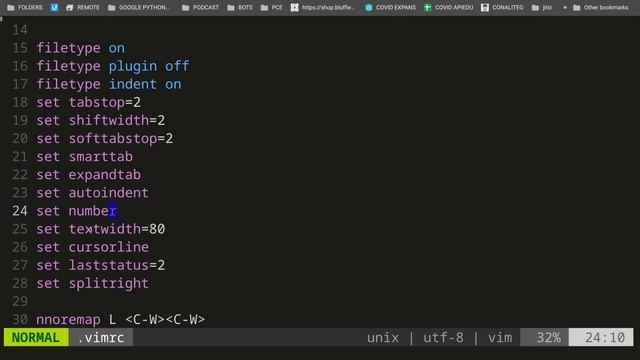640x360 pixels.
Task: Click line number 30 in gutter
Action: pyautogui.click(x=20, y=319)
